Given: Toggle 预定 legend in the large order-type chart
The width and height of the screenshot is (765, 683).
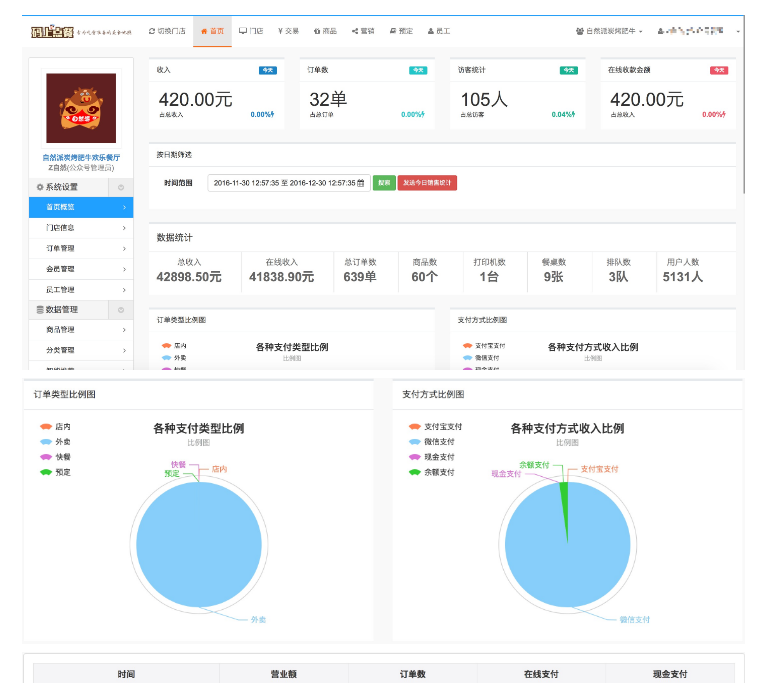Looking at the screenshot, I should click(55, 472).
